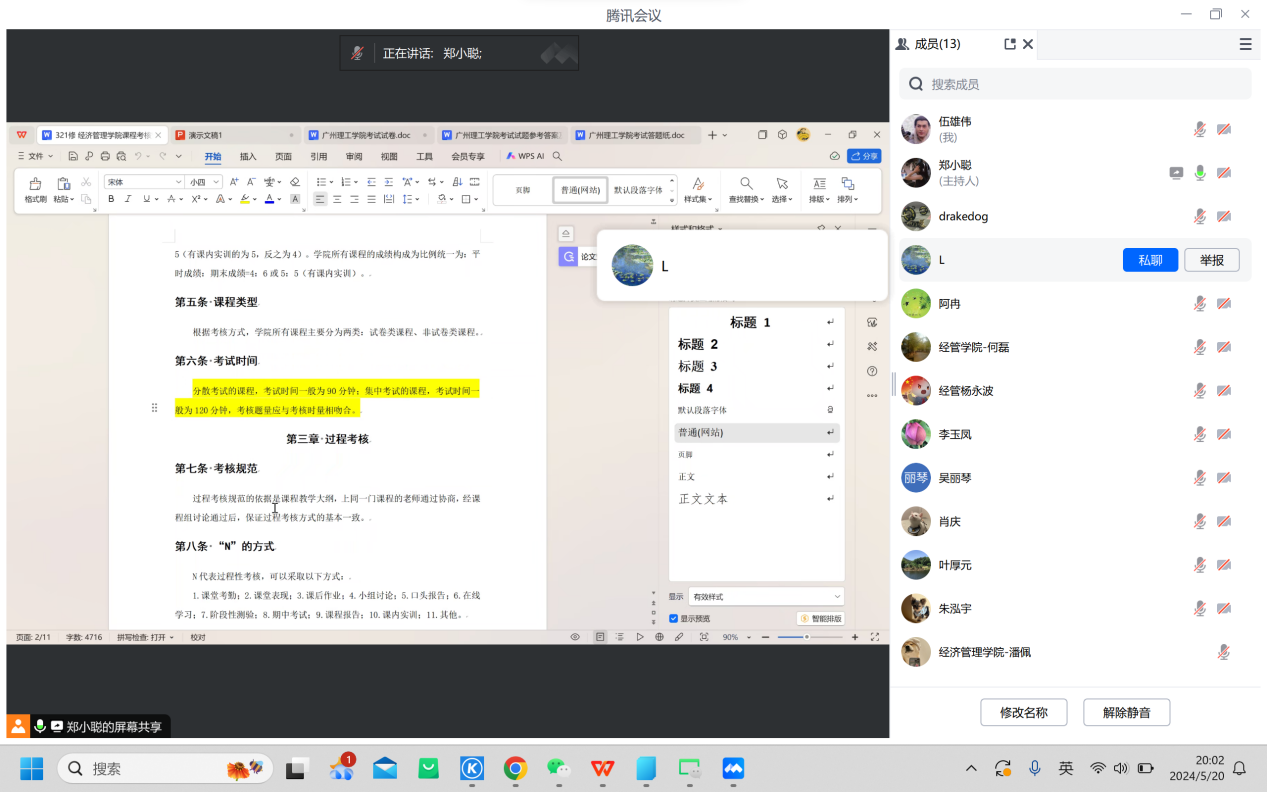Click the 举报 button for member L

(x=1212, y=260)
